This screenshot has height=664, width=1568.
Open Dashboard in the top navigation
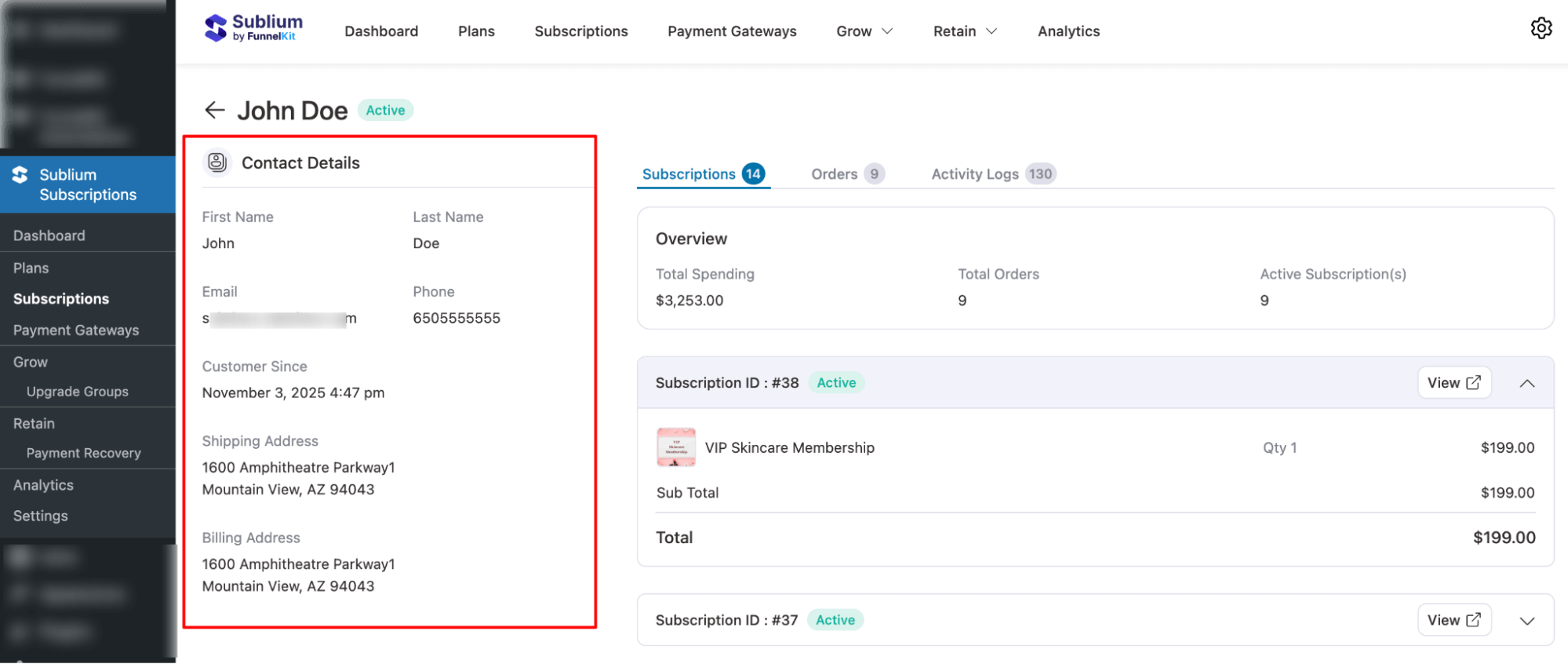(381, 31)
